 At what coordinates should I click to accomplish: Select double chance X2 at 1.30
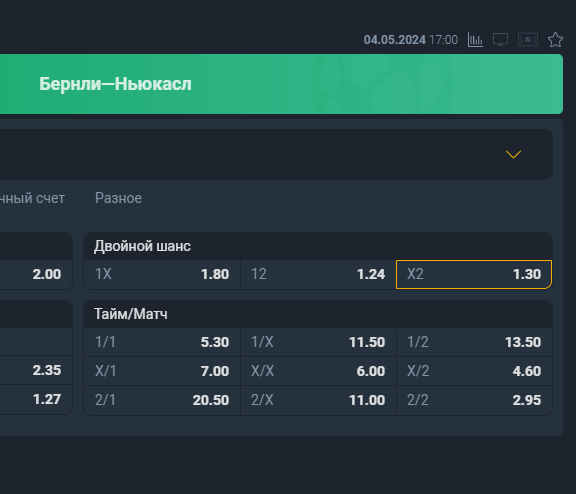474,274
